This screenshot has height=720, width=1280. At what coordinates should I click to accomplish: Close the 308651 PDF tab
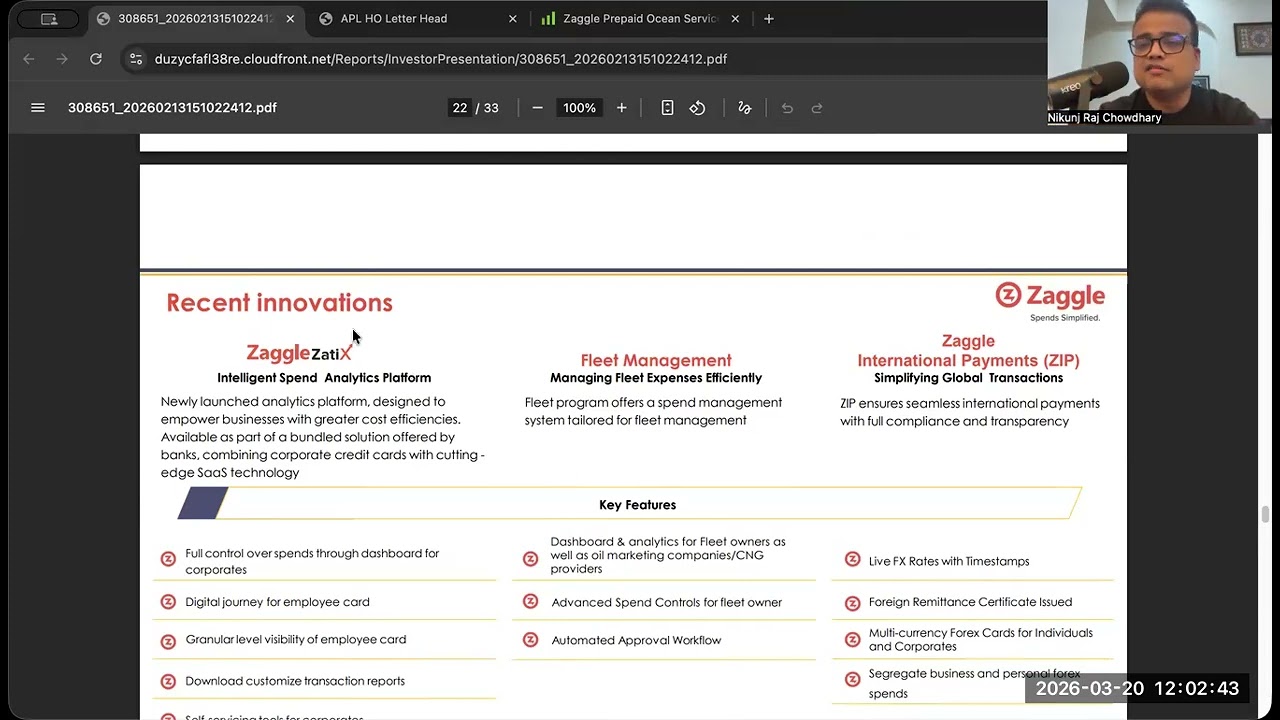point(290,19)
